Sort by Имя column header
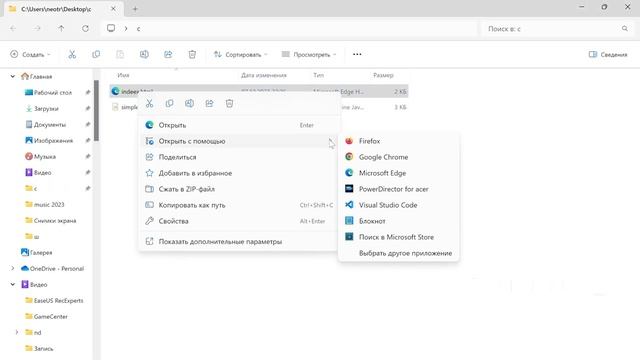The width and height of the screenshot is (640, 360). [x=123, y=75]
